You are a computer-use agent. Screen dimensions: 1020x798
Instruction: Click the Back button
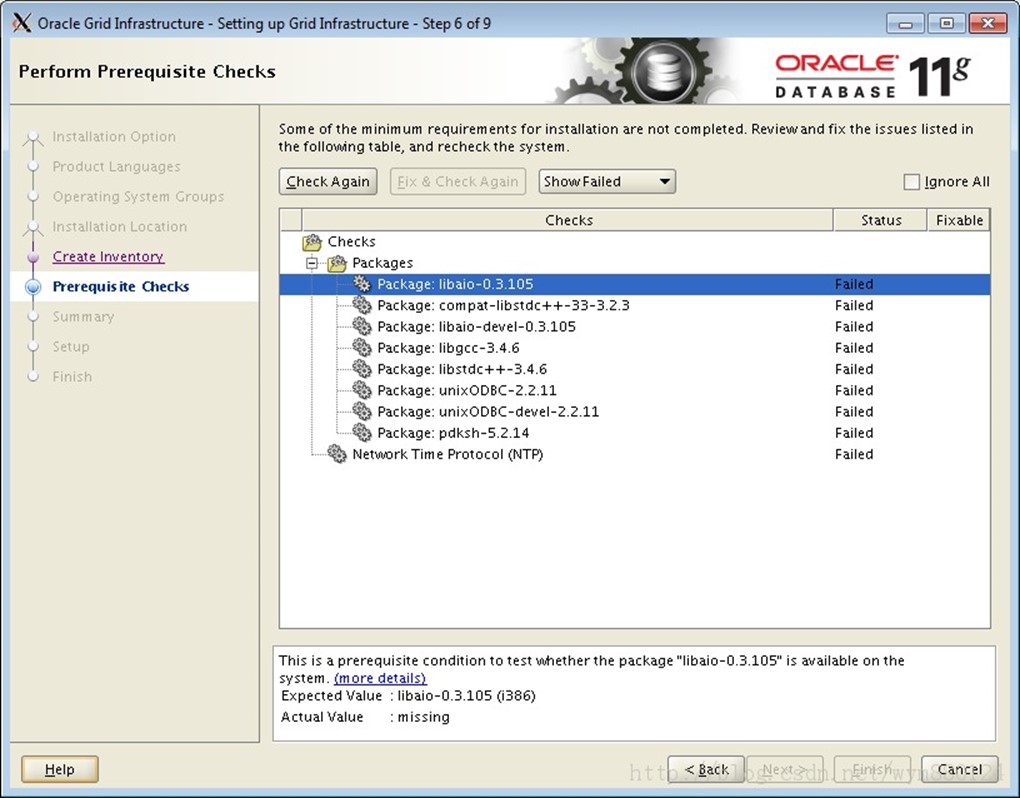coord(706,769)
